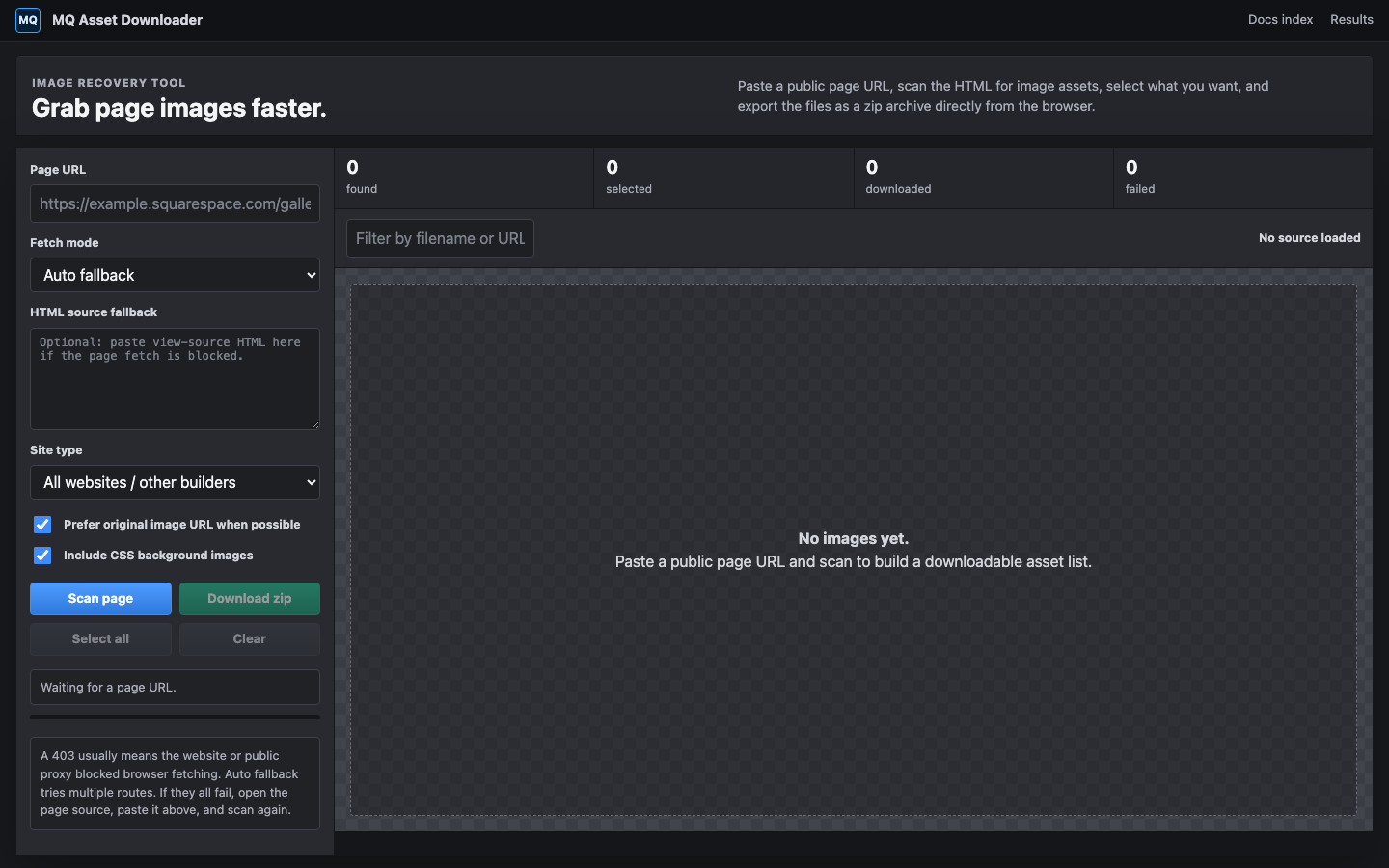1389x868 pixels.
Task: Click the Download zip button
Action: coord(250,599)
